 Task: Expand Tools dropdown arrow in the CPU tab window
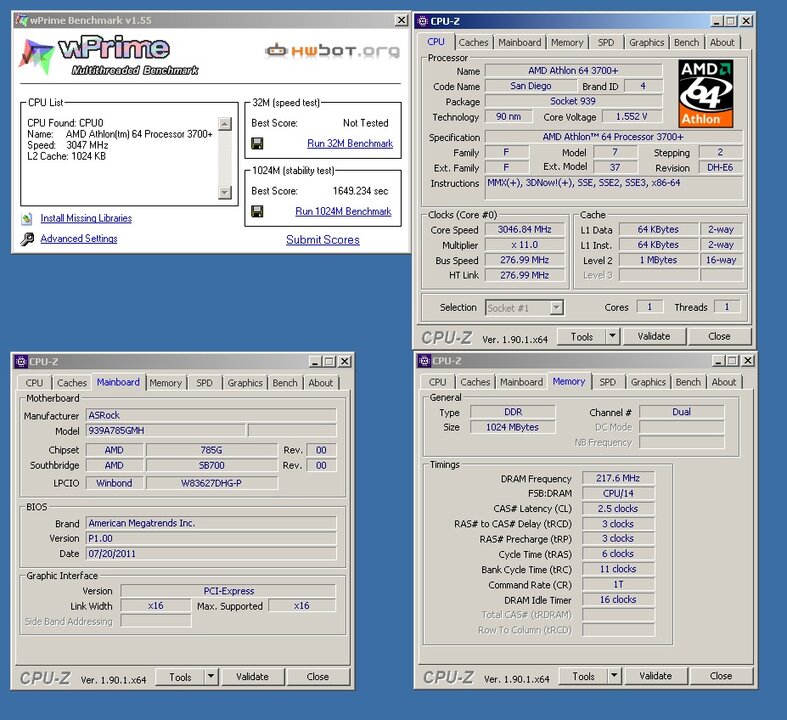pos(613,336)
